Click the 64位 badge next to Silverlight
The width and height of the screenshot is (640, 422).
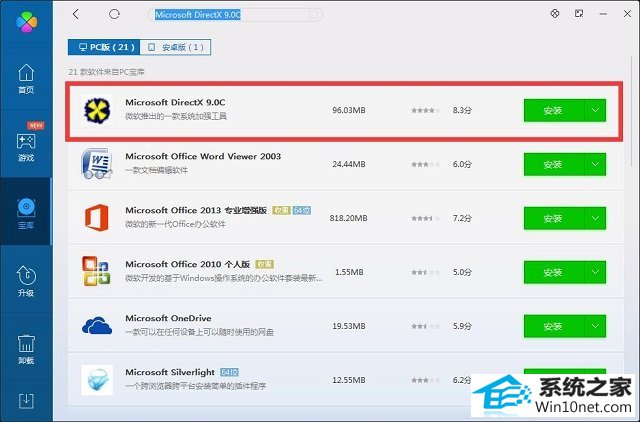point(229,372)
